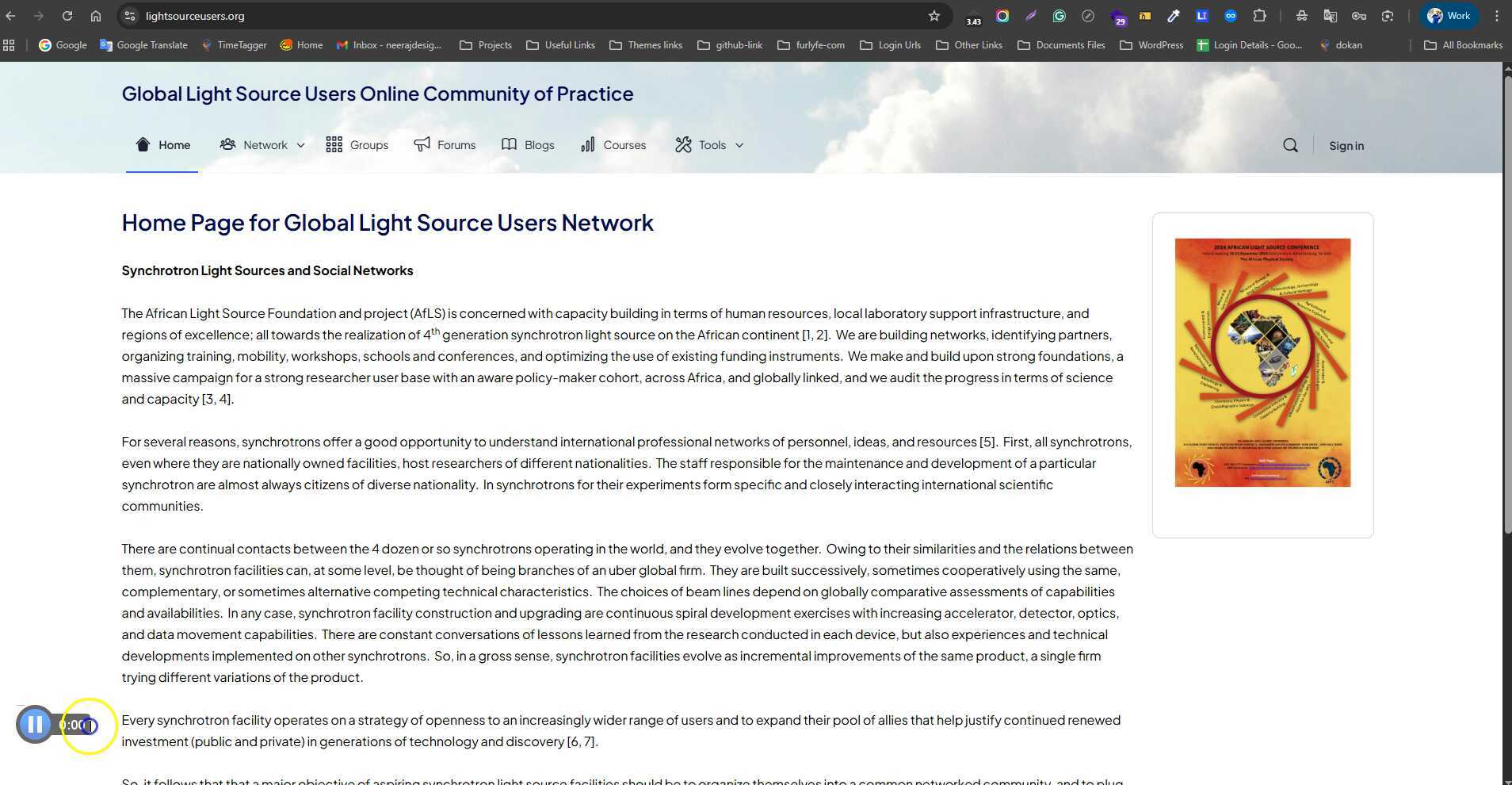Click the page vertical scrollbar thumb
The width and height of the screenshot is (1512, 785).
tap(1507, 305)
